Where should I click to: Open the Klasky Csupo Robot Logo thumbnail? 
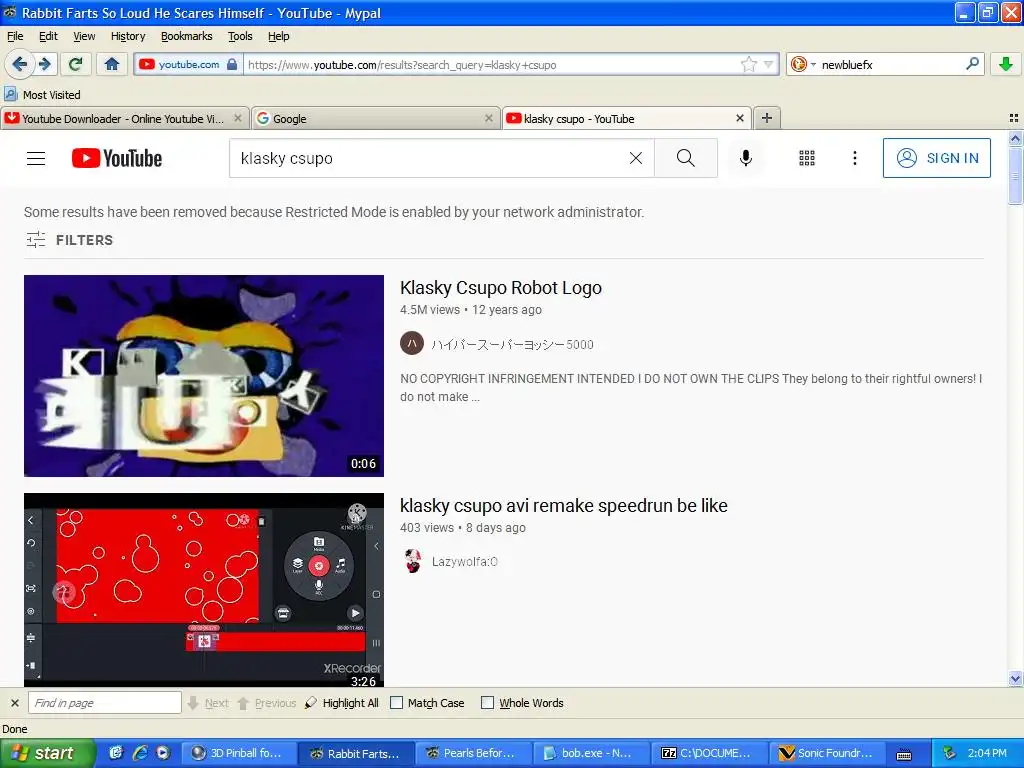coord(204,376)
